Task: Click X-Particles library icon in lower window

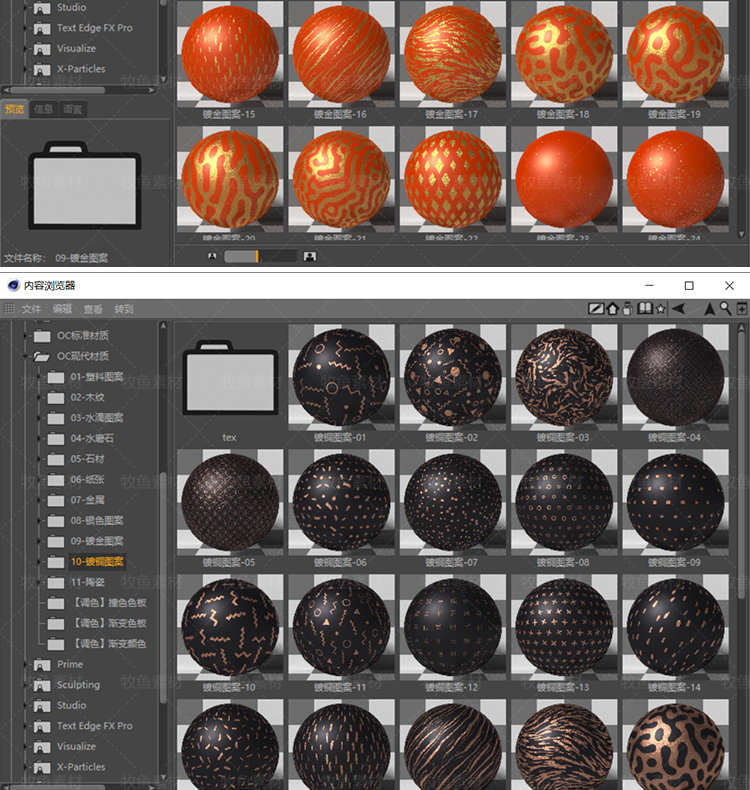Action: click(42, 767)
